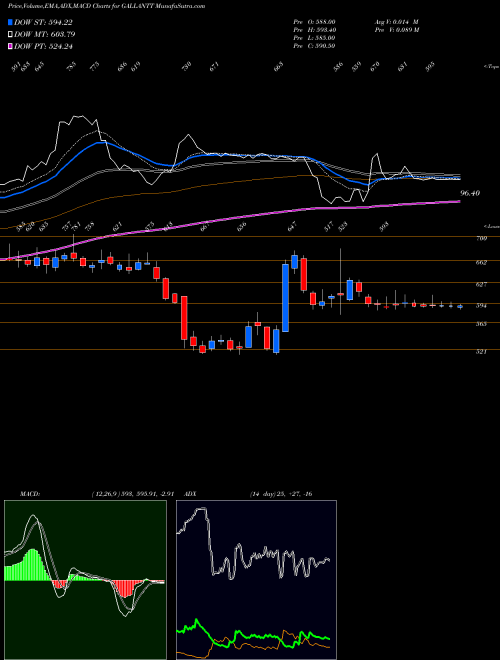Click the 'DOW PT: 524.24' legend text
This screenshot has height=660, width=500.
[x=43, y=46]
